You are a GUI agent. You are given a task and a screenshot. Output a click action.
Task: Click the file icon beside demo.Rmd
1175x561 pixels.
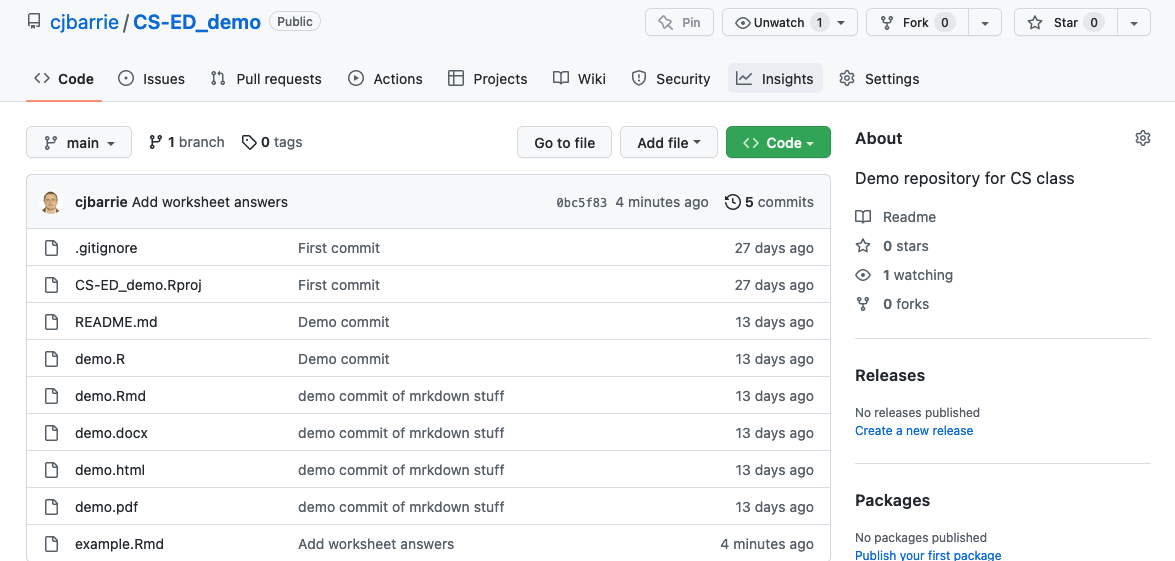click(51, 396)
